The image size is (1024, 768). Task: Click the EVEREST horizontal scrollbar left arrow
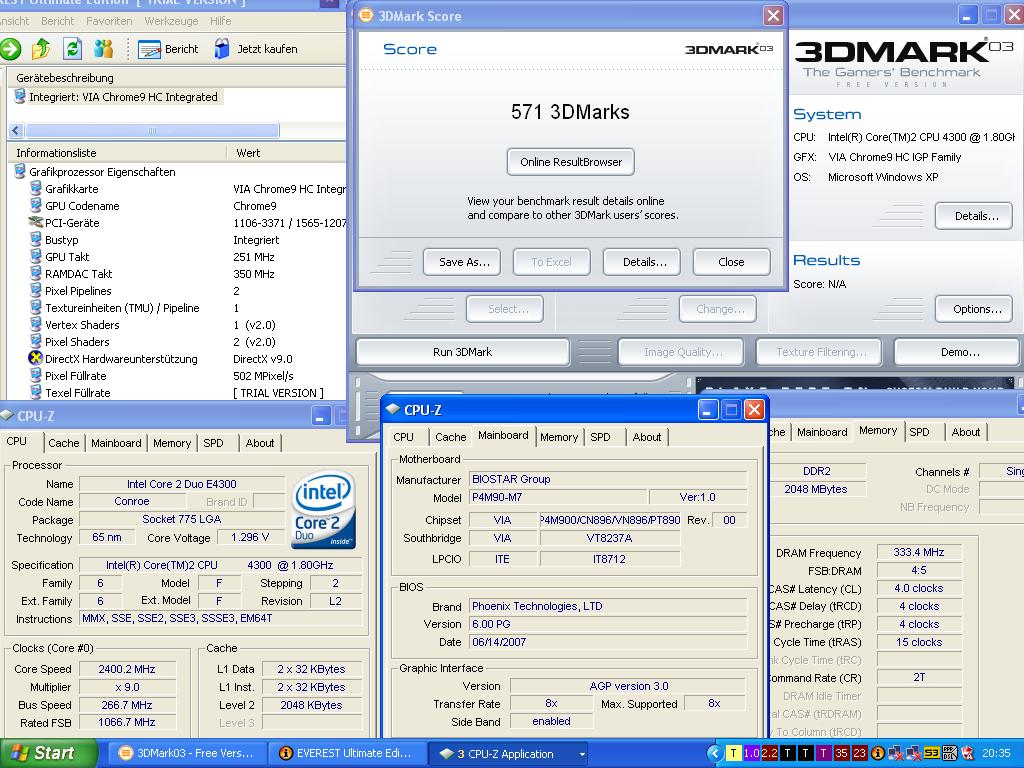(x=16, y=131)
